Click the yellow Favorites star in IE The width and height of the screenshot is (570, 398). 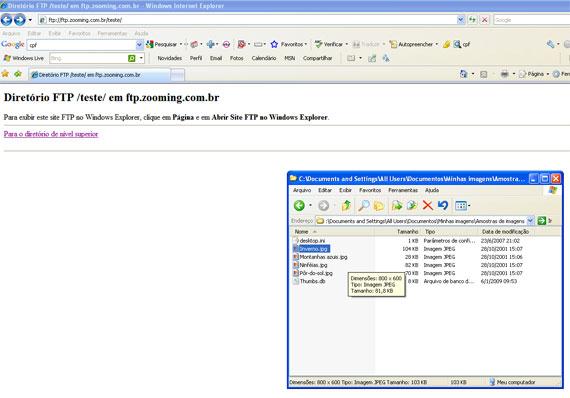click(5, 74)
